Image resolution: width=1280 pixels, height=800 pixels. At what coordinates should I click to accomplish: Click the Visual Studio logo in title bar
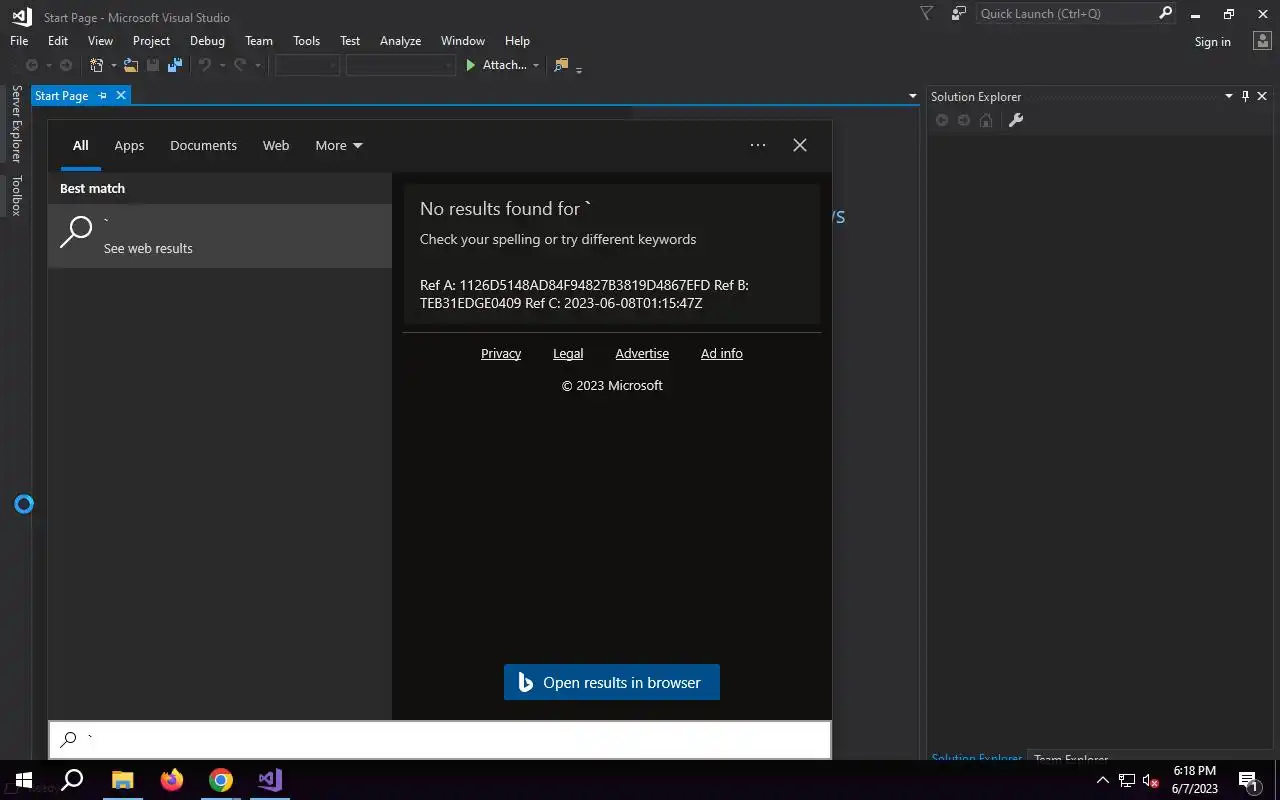tap(22, 16)
